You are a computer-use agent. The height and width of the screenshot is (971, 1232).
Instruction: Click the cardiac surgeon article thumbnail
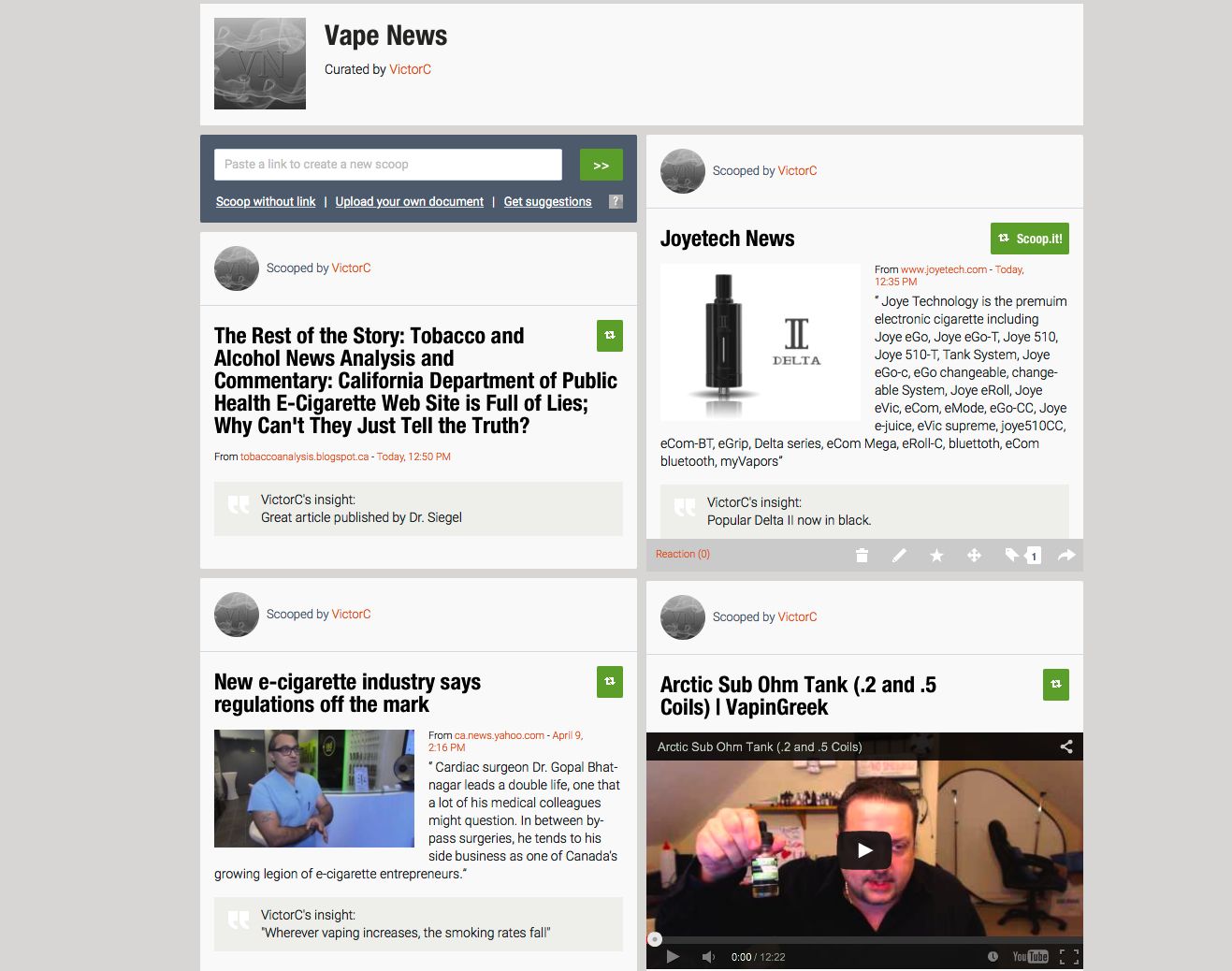click(314, 789)
